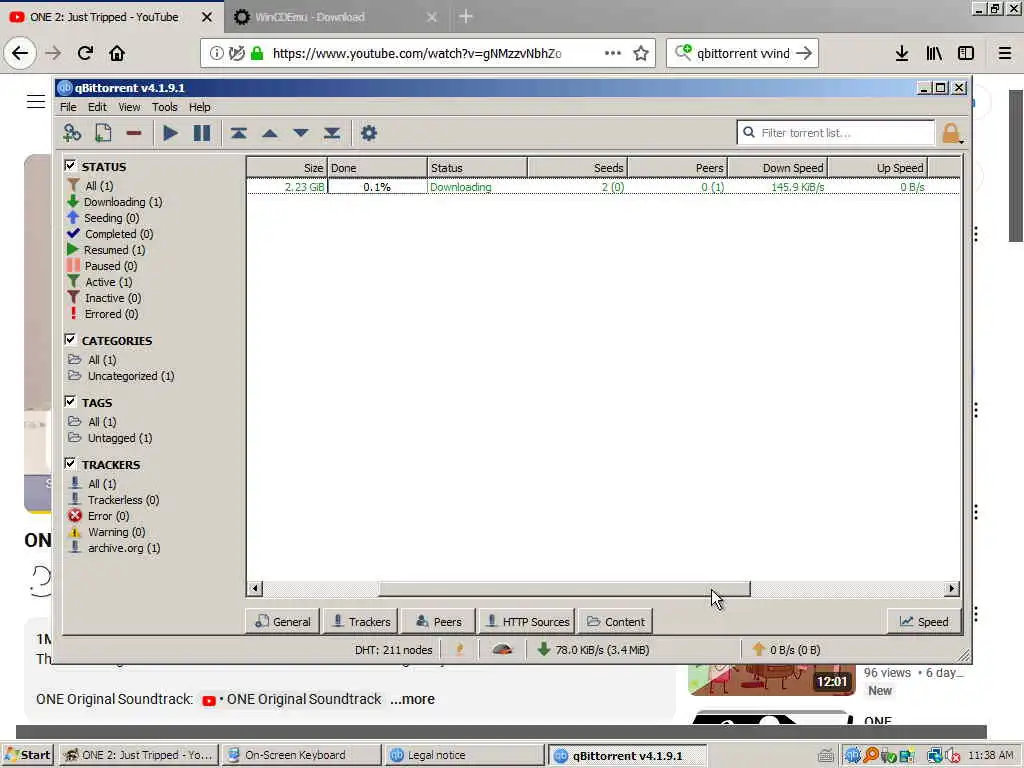Viewport: 1024px width, 768px height.
Task: Click the orange upload speed arrow
Action: click(x=758, y=649)
